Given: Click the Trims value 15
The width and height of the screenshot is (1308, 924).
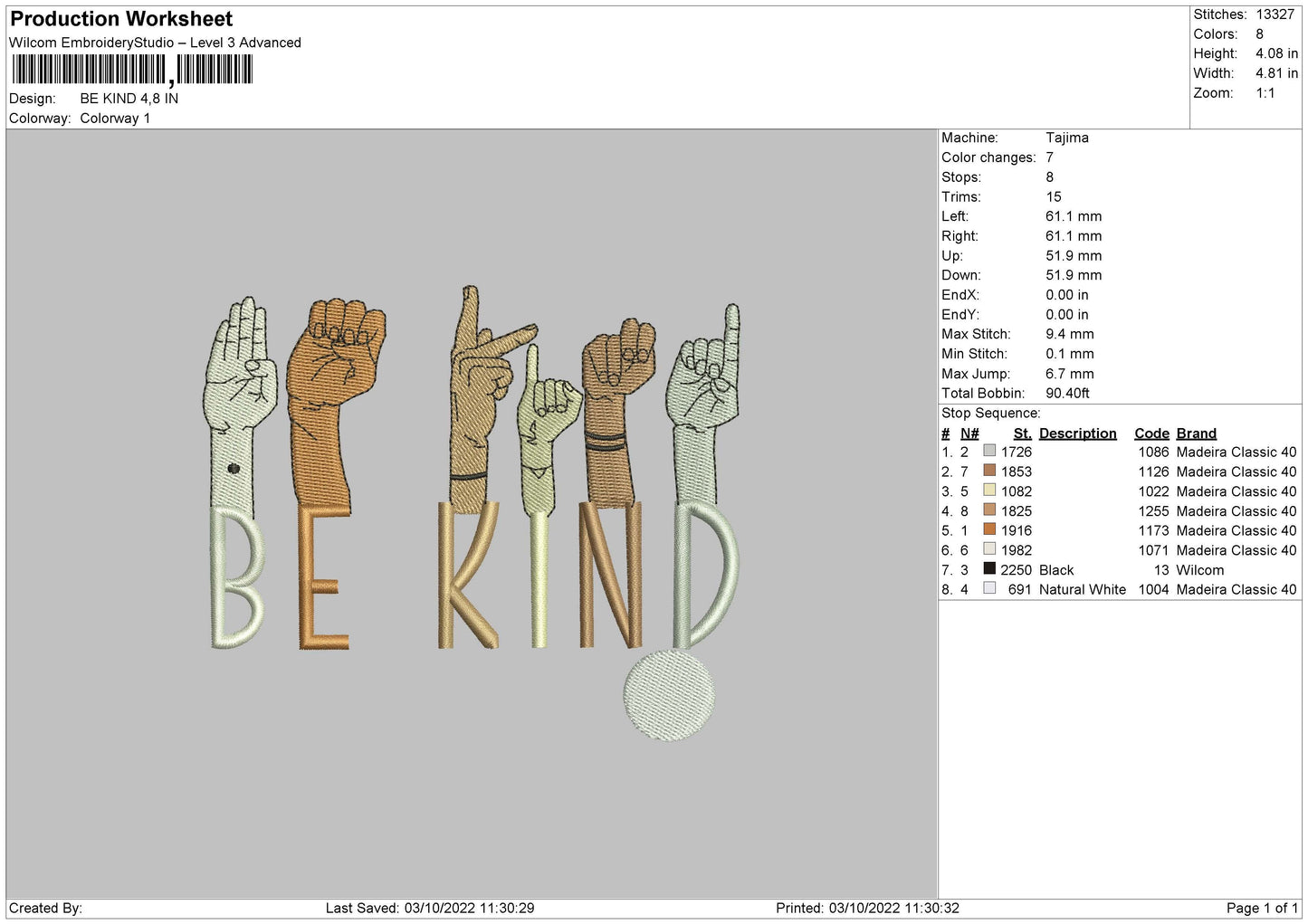Looking at the screenshot, I should pyautogui.click(x=1053, y=197).
